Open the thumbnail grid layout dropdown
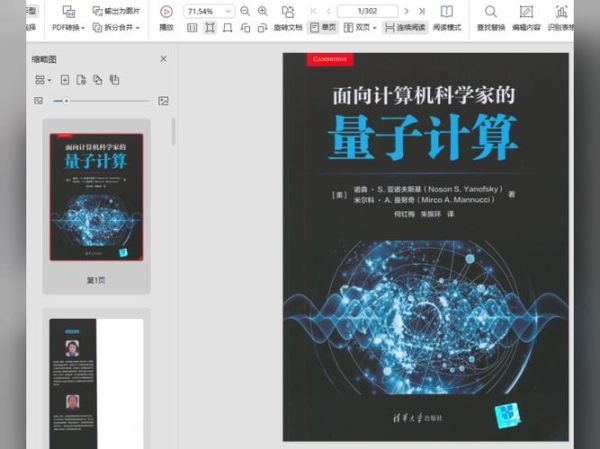 tap(42, 80)
